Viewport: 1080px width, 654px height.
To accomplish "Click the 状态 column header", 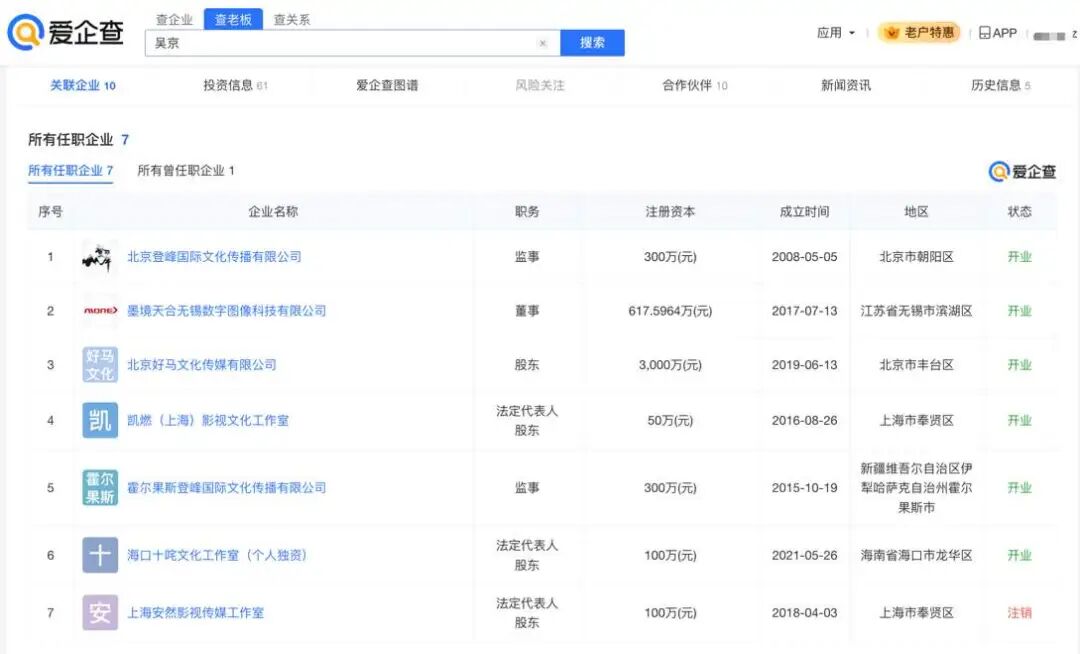I will point(1019,211).
